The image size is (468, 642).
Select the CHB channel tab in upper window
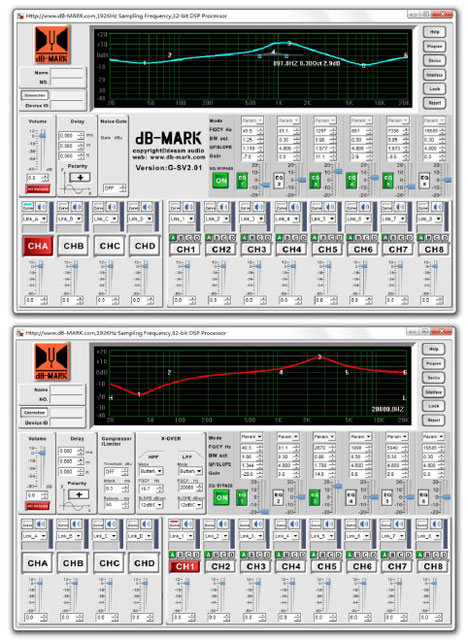pyautogui.click(x=74, y=246)
